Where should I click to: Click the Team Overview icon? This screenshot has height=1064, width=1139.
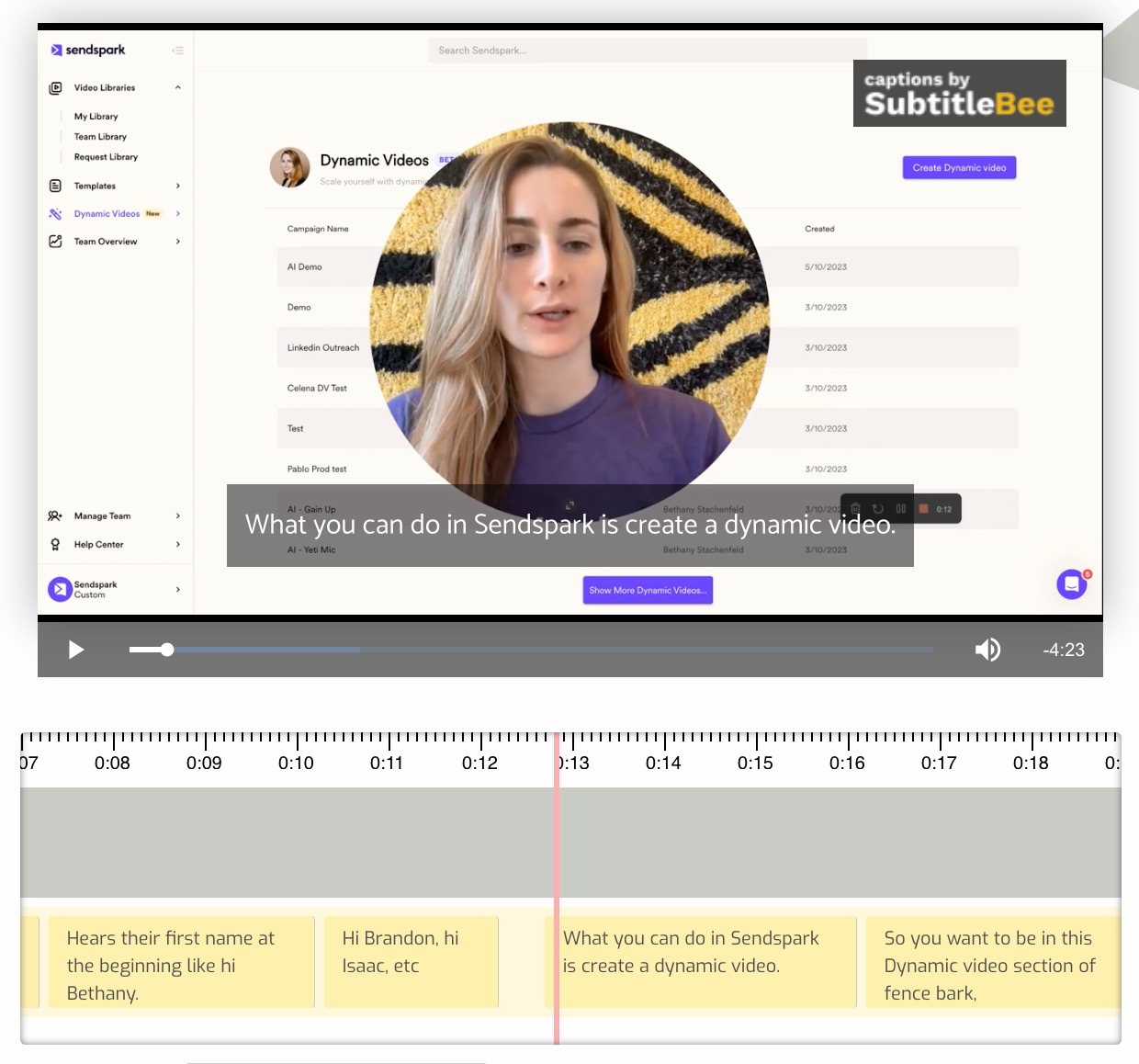click(55, 242)
